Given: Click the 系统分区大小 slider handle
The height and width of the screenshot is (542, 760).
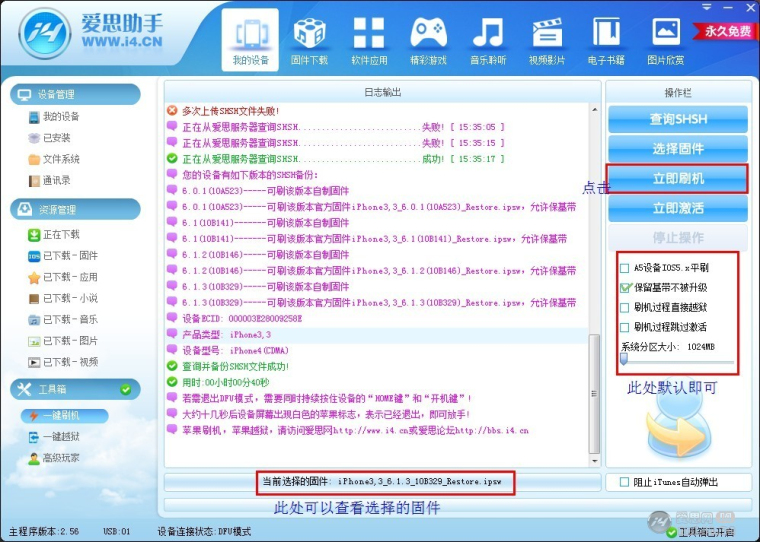Looking at the screenshot, I should tap(624, 359).
